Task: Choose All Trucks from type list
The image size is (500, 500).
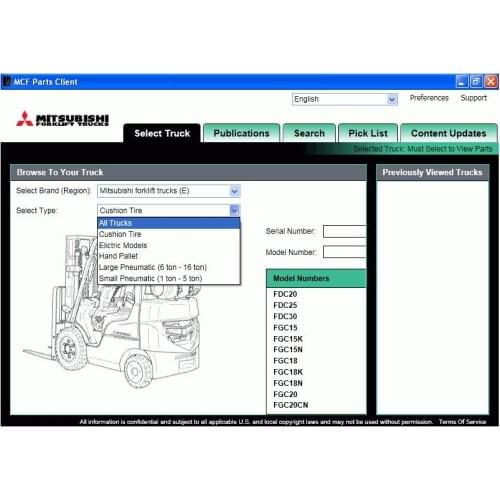Action: [169, 223]
